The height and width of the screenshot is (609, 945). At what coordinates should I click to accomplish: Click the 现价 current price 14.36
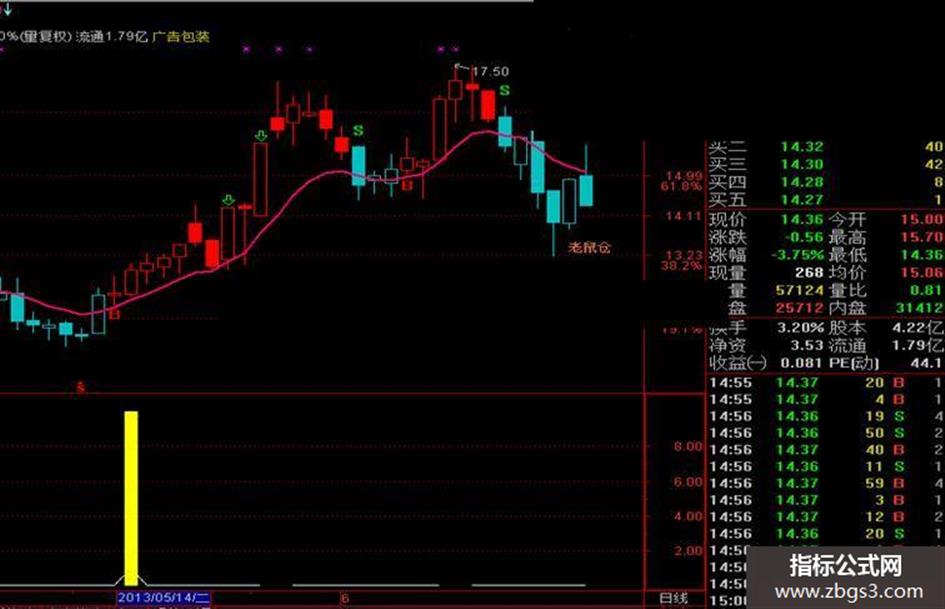(x=802, y=219)
